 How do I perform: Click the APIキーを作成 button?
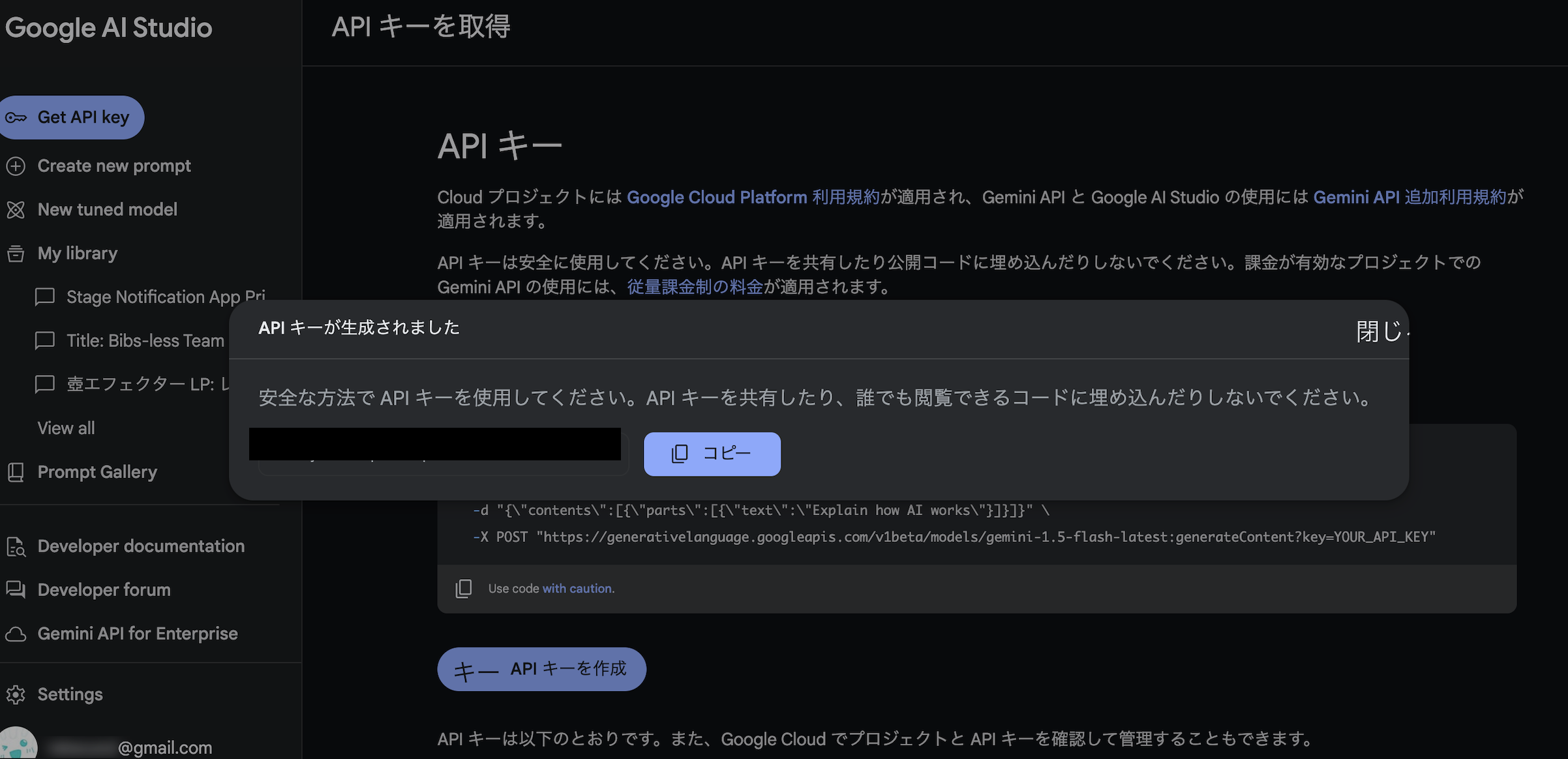tap(541, 668)
